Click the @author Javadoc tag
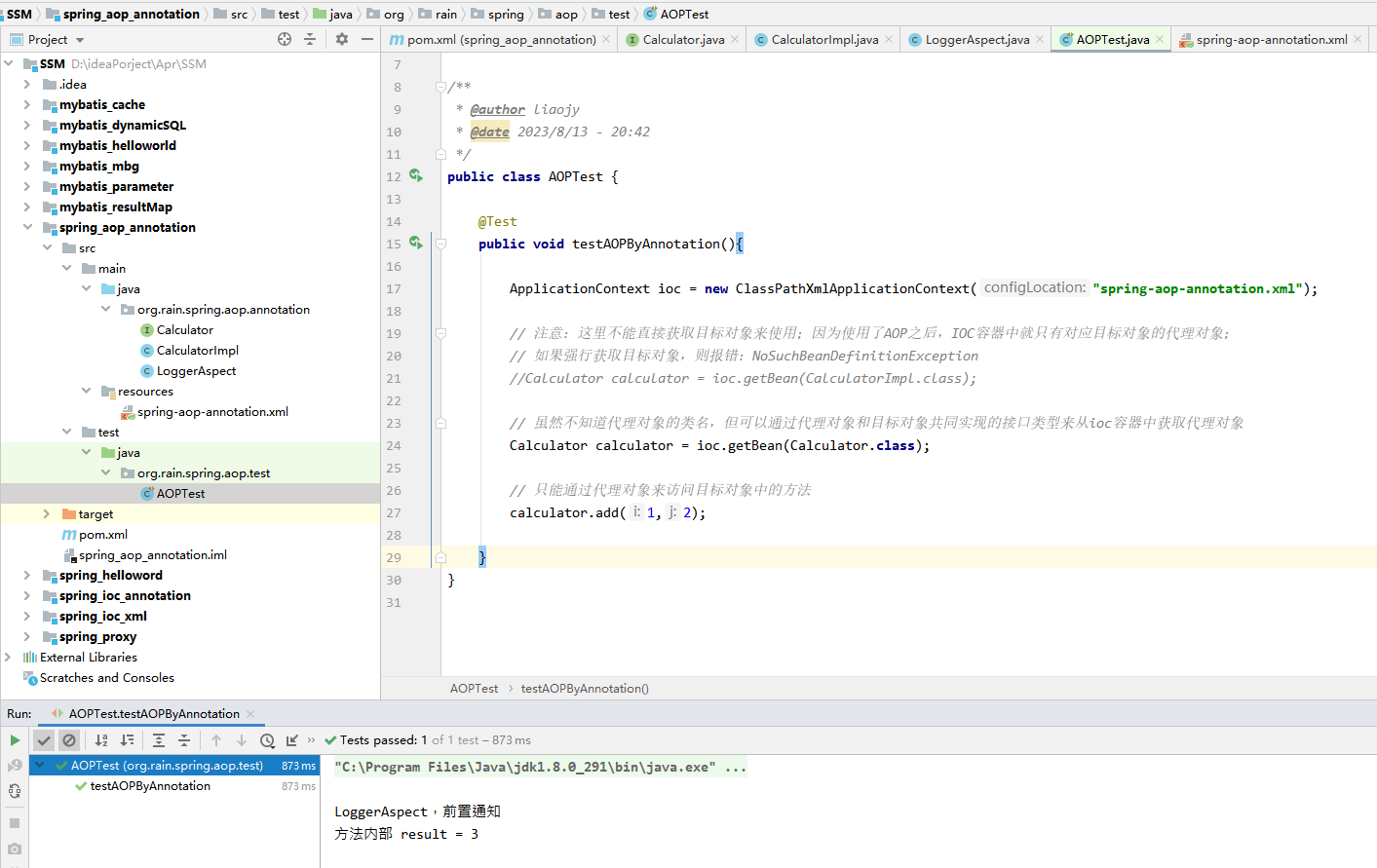 pos(497,109)
